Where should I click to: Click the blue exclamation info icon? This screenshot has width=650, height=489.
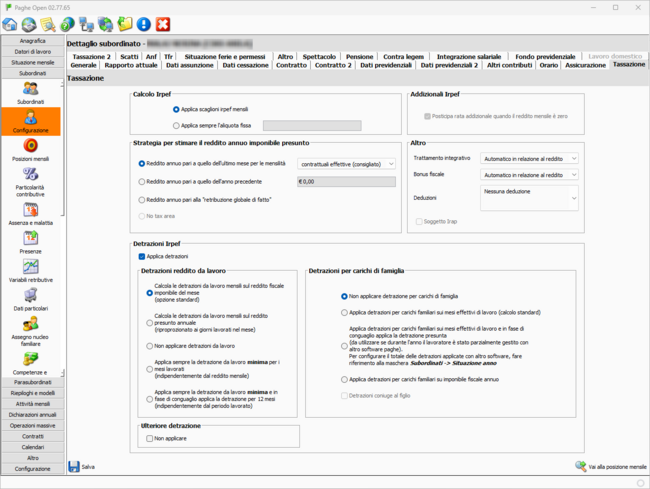click(x=144, y=24)
